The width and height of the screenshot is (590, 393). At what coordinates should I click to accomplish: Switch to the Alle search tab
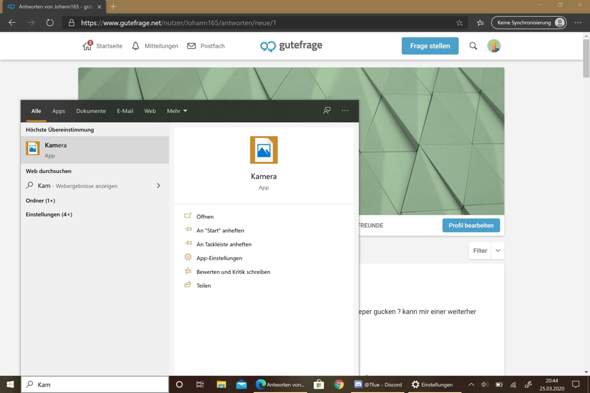tap(36, 111)
